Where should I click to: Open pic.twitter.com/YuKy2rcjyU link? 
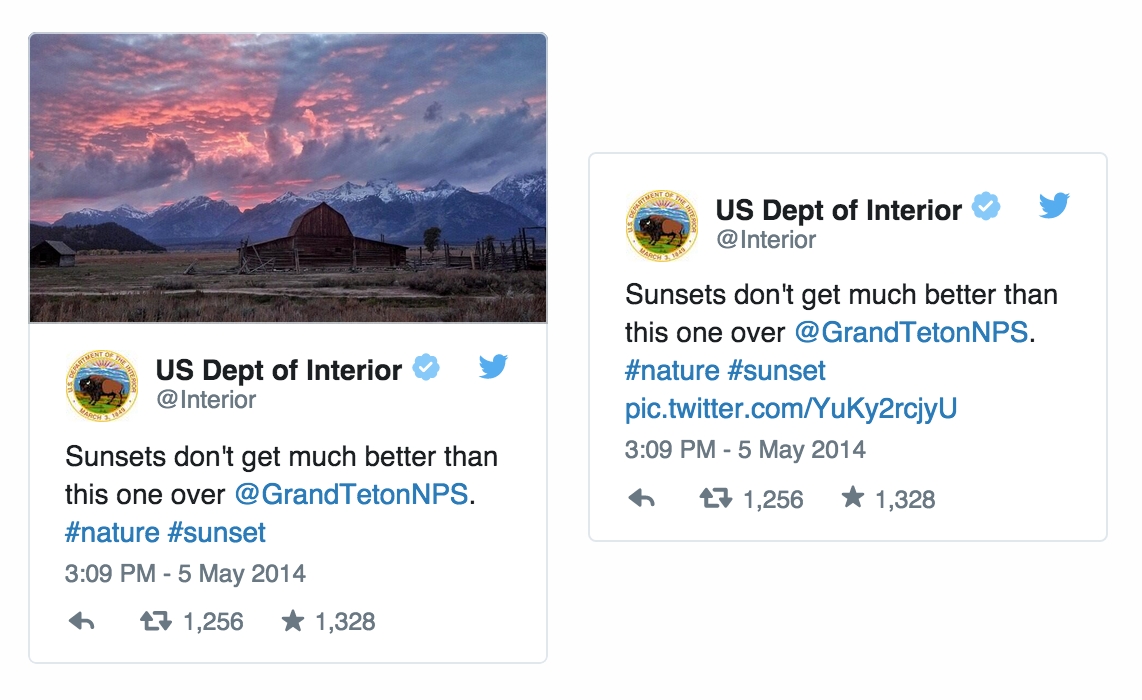point(791,408)
